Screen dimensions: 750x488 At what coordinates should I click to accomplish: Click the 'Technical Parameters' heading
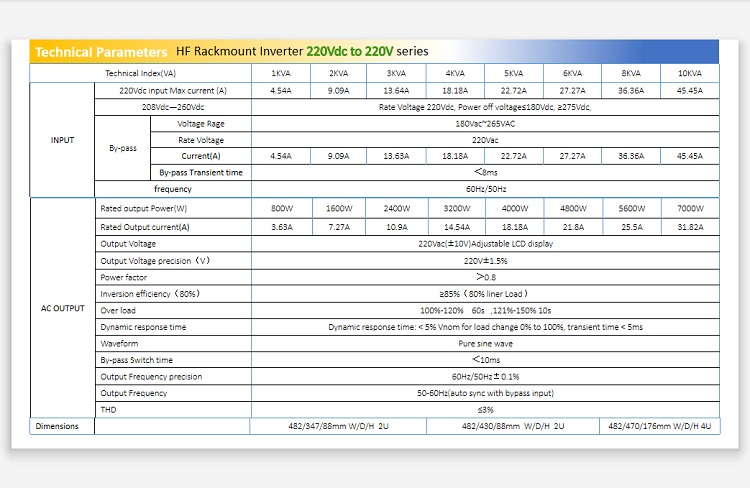click(101, 52)
